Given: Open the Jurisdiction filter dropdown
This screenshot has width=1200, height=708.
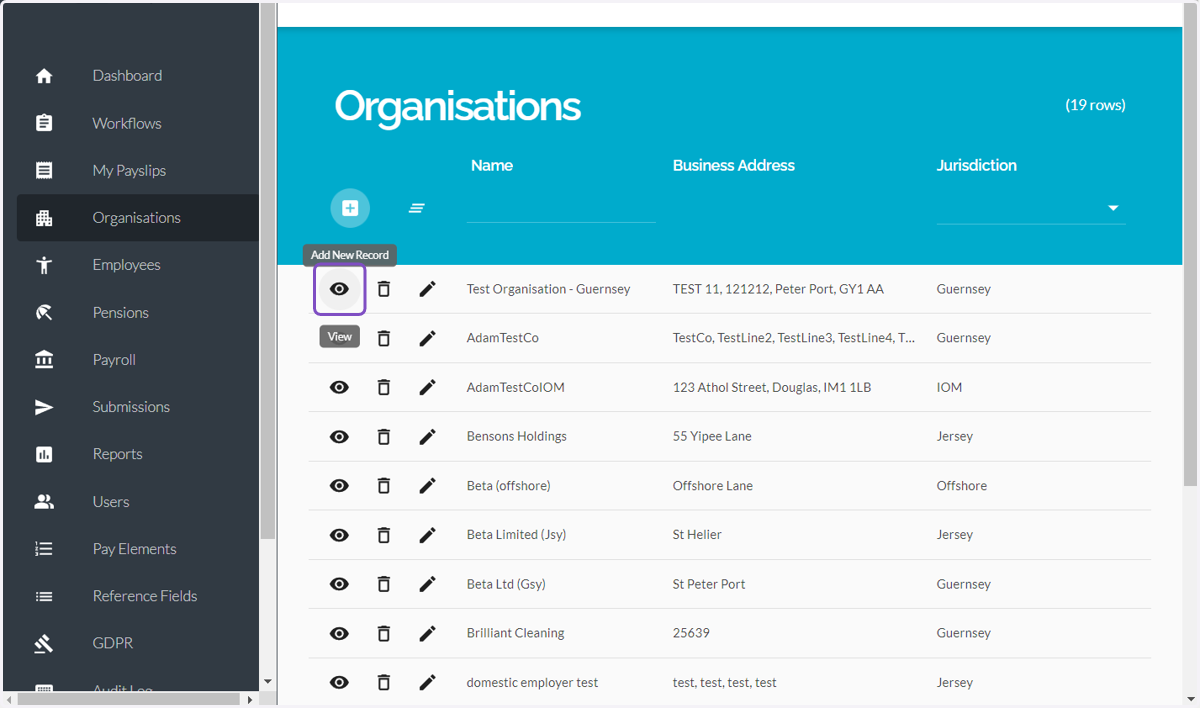Looking at the screenshot, I should coord(1031,208).
